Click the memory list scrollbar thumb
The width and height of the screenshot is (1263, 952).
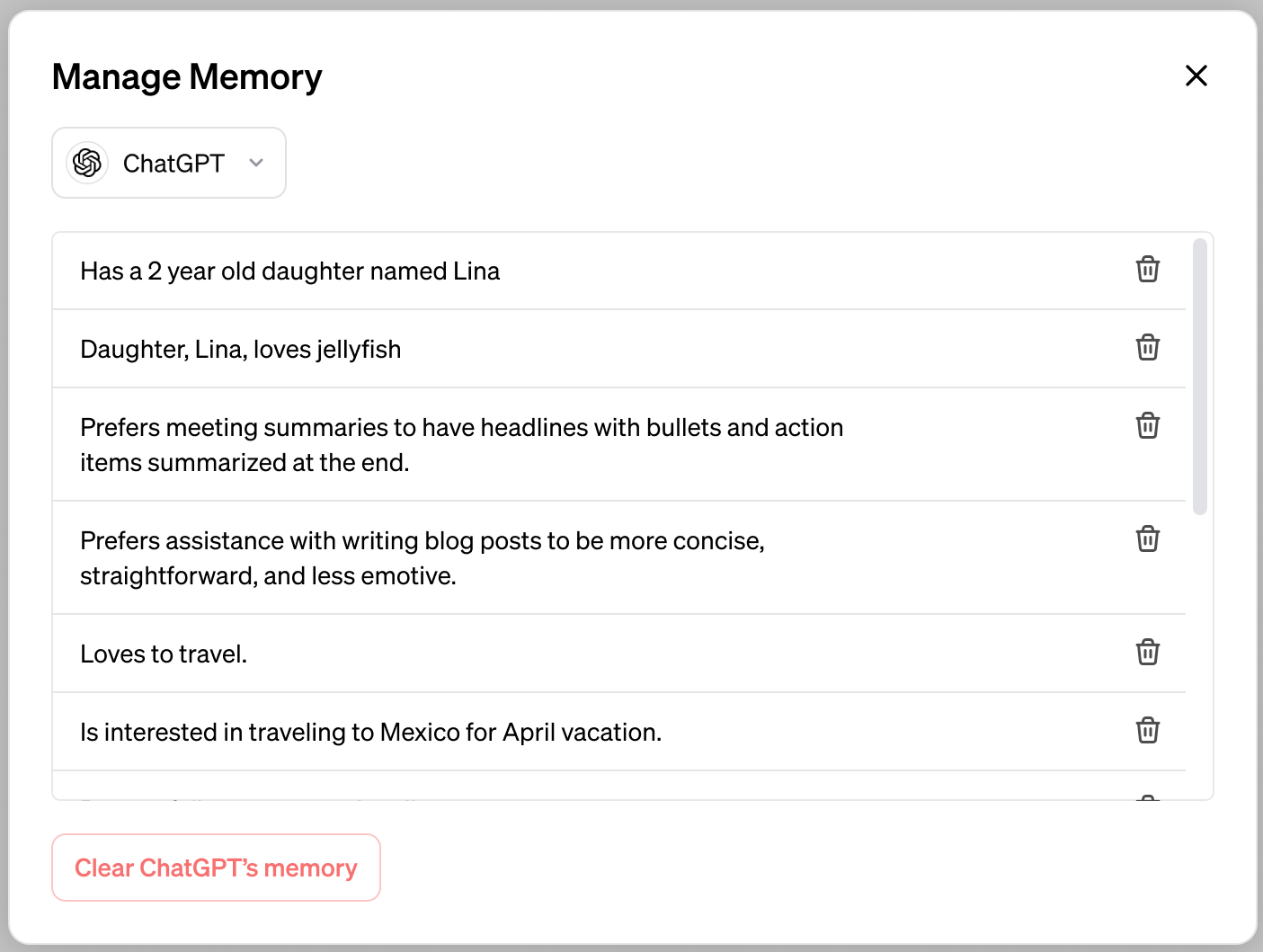pyautogui.click(x=1199, y=377)
